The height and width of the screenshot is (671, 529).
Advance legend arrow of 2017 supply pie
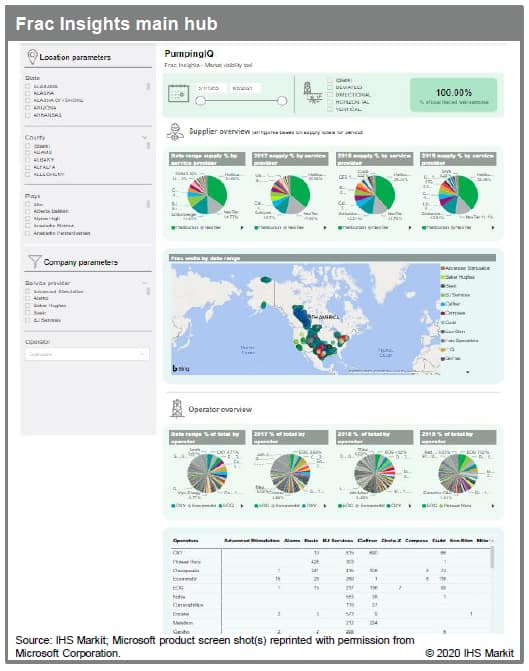pos(325,228)
